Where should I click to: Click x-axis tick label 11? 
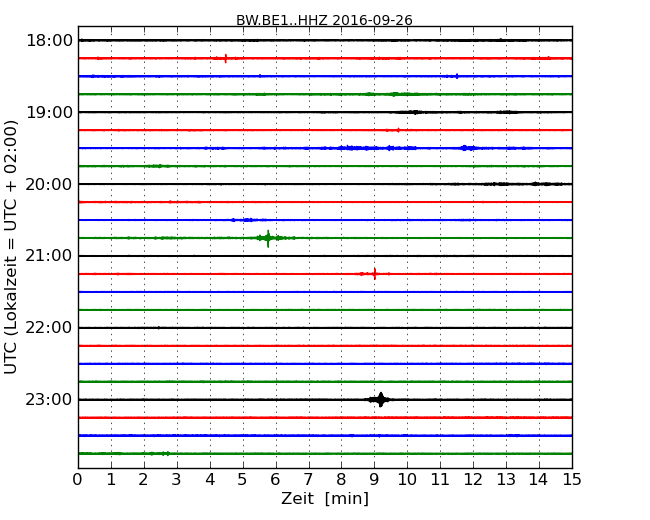440,479
